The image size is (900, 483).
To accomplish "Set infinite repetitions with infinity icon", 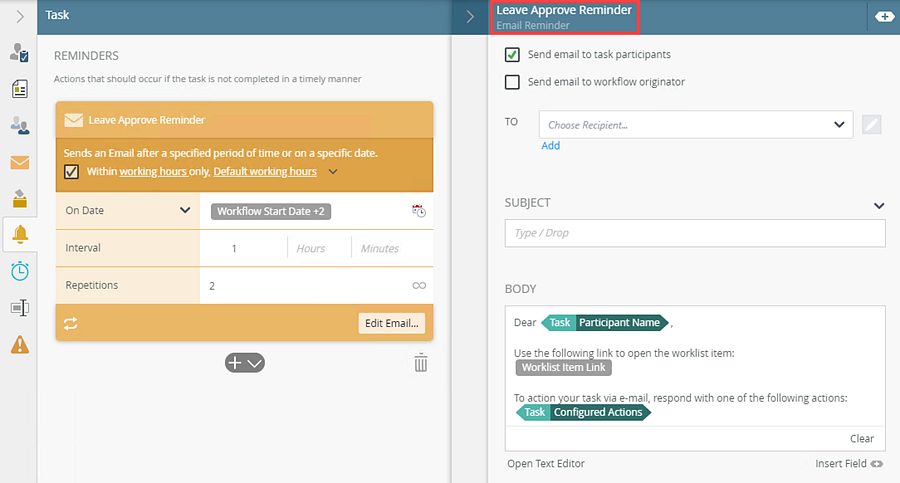I will click(x=419, y=285).
